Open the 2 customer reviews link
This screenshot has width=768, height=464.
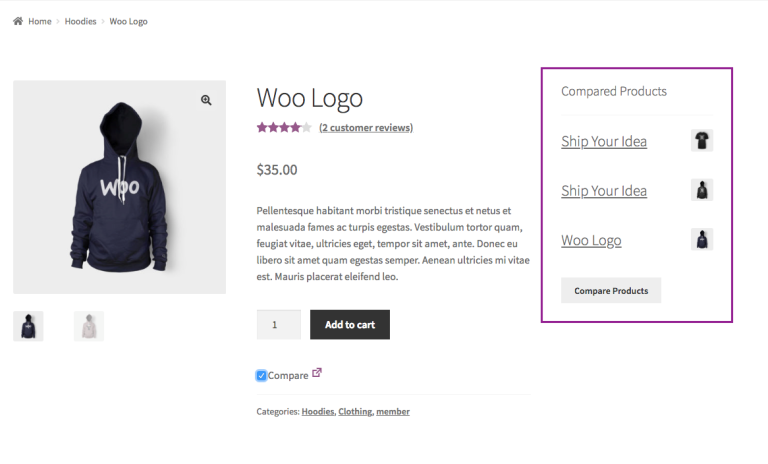pyautogui.click(x=365, y=127)
